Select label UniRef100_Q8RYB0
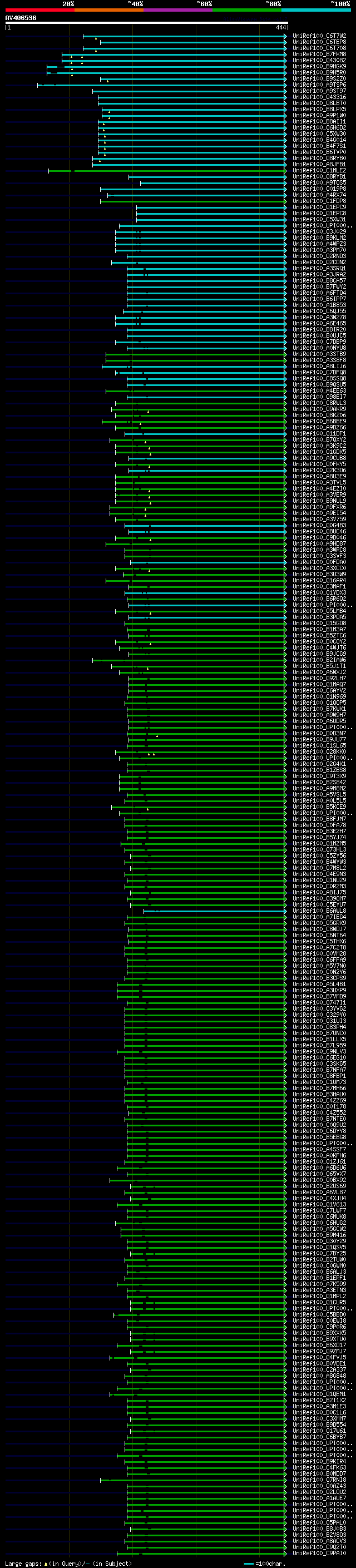This screenshot has width=356, height=1568. 319,159
